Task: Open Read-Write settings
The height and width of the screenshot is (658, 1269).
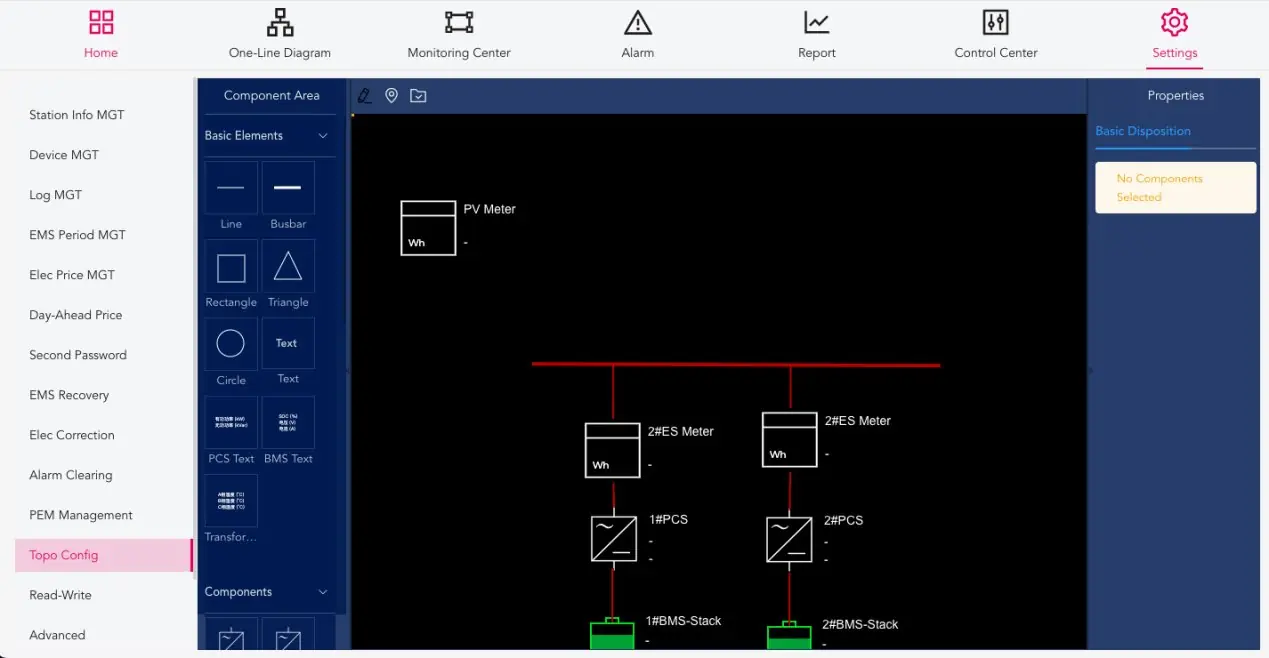Action: tap(60, 595)
